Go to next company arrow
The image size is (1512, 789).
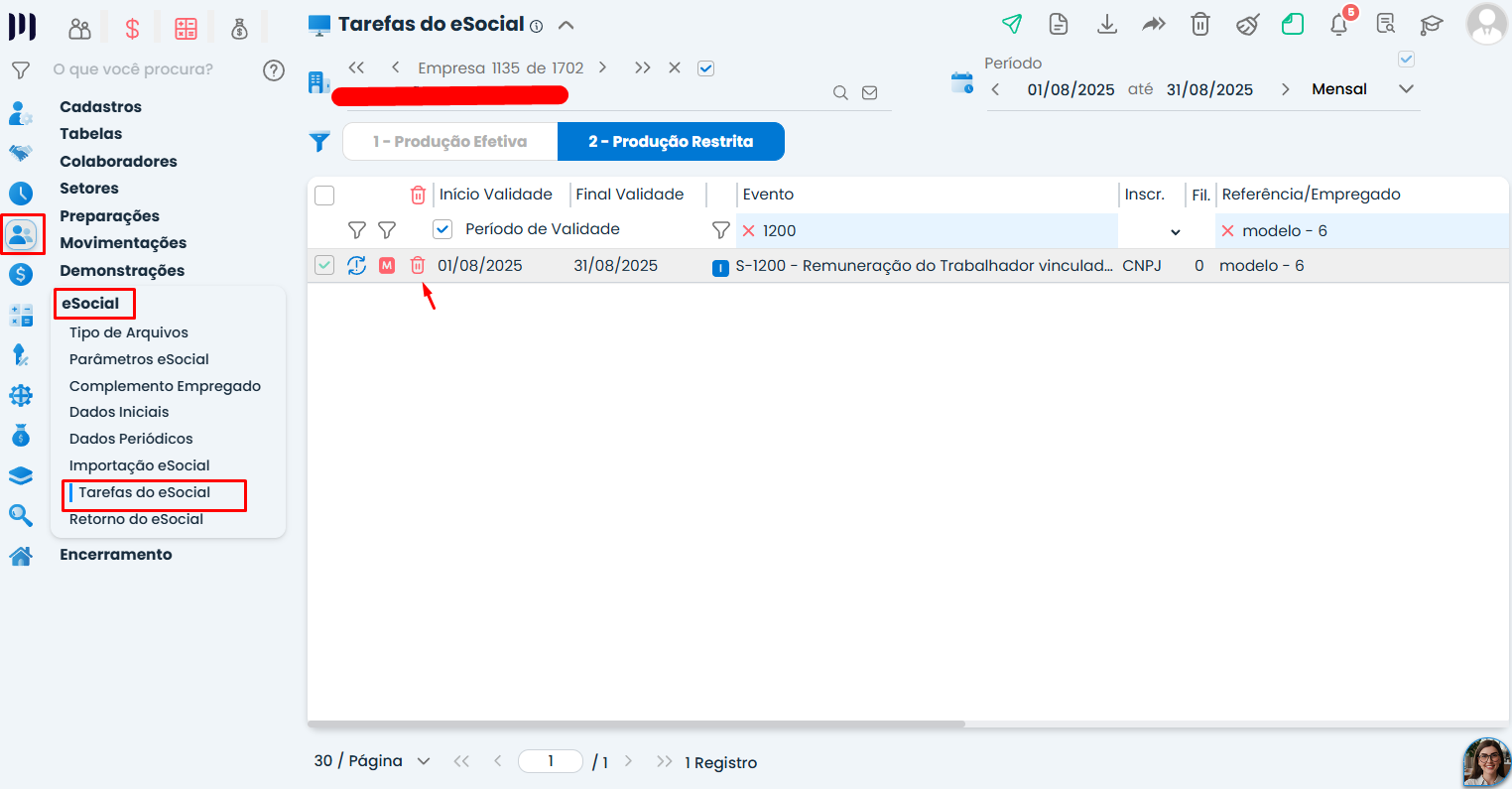pos(602,67)
